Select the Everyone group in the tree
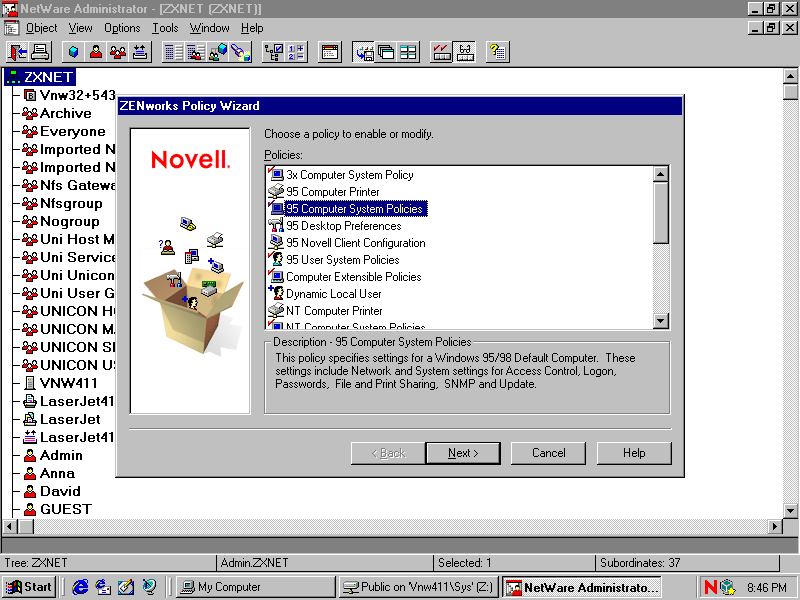The width and height of the screenshot is (800, 600). tap(72, 131)
